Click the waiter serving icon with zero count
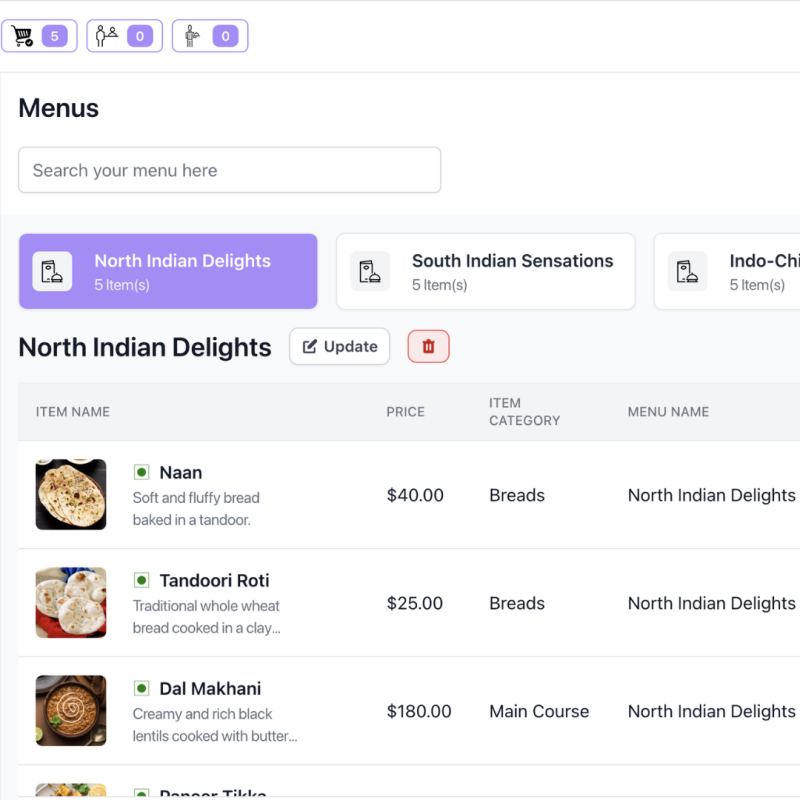The height and width of the screenshot is (800, 800). click(107, 35)
